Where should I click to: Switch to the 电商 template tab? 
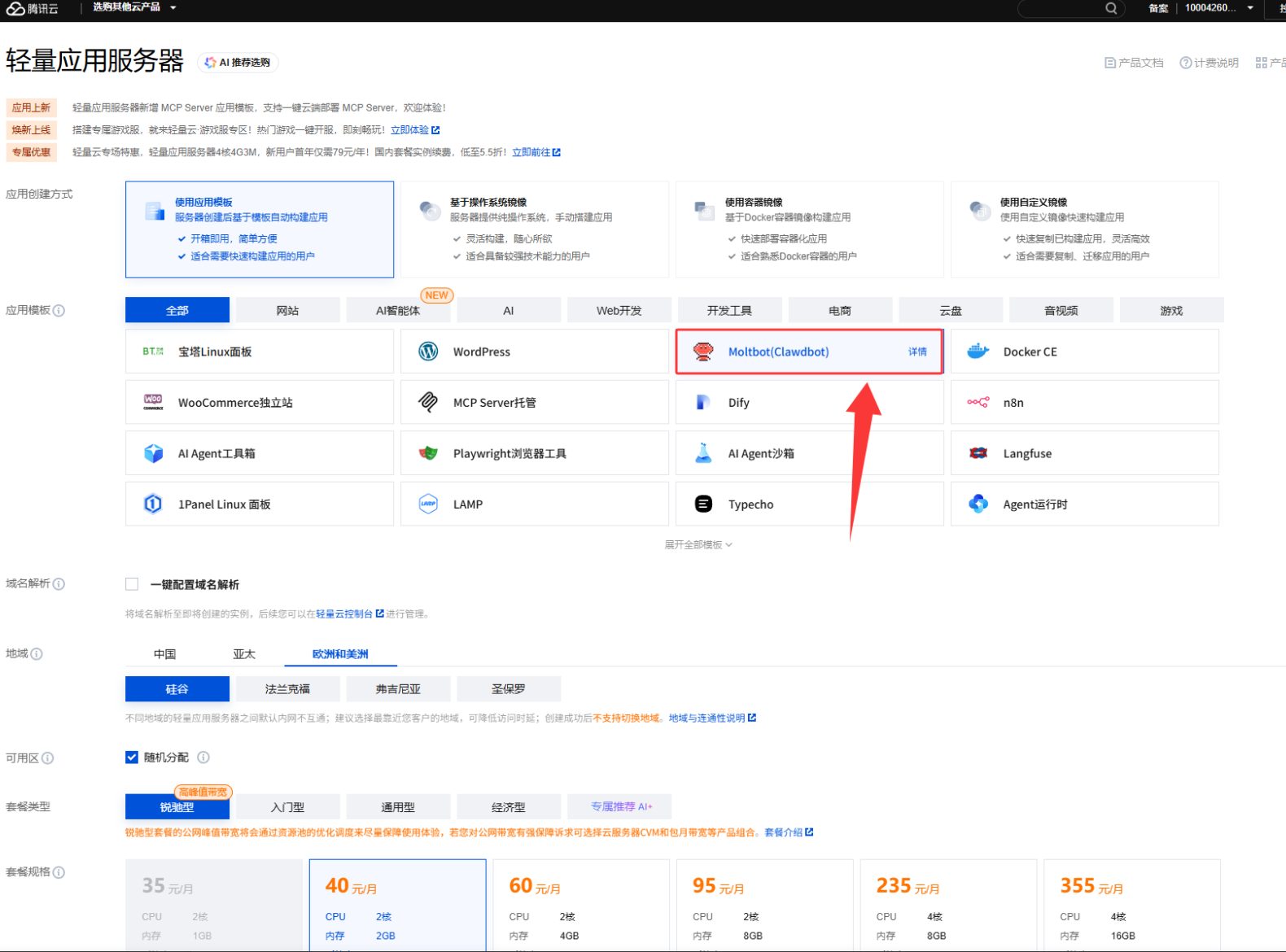(x=840, y=310)
